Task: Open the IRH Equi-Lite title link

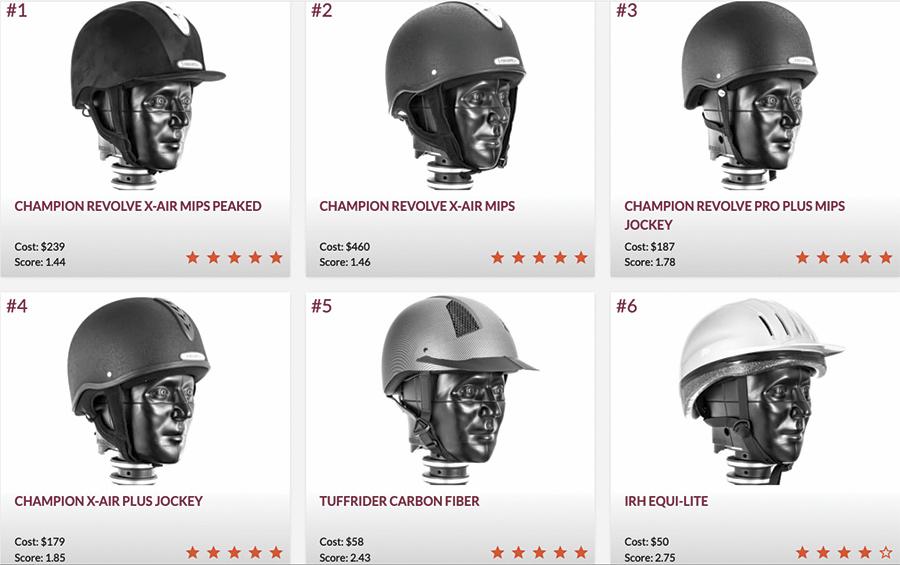Action: tap(666, 501)
